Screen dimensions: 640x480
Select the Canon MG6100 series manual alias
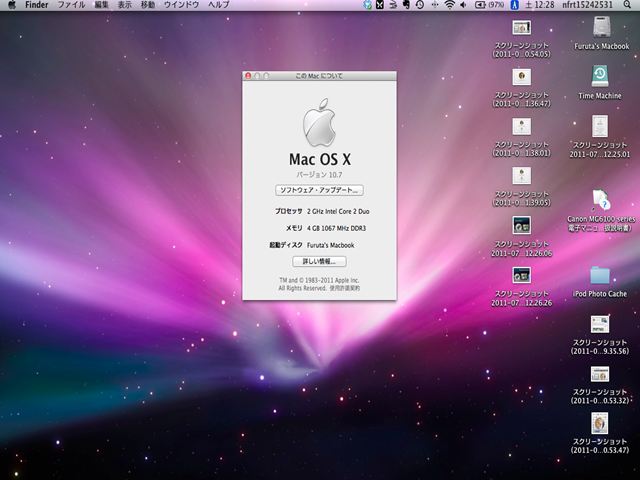click(601, 200)
